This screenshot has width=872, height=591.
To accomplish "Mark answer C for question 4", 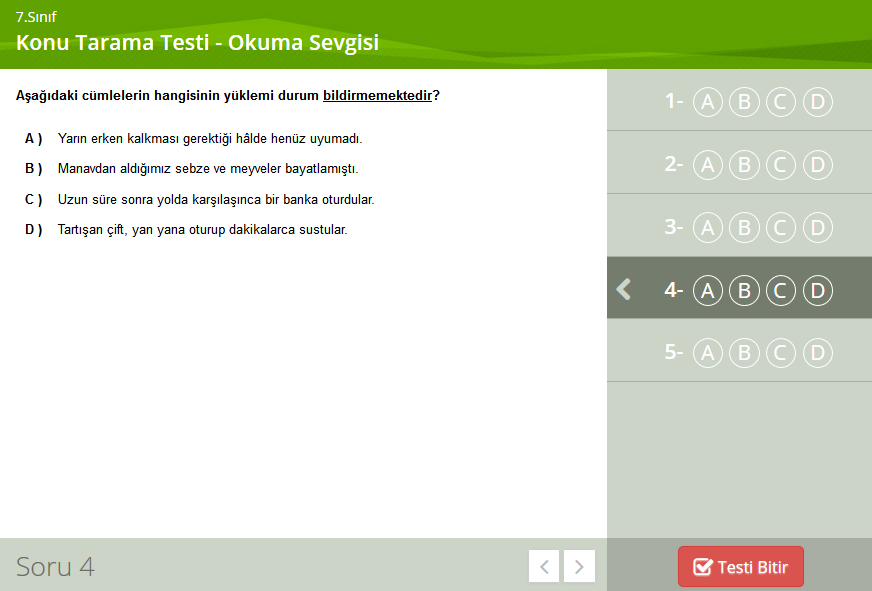I will tap(781, 290).
